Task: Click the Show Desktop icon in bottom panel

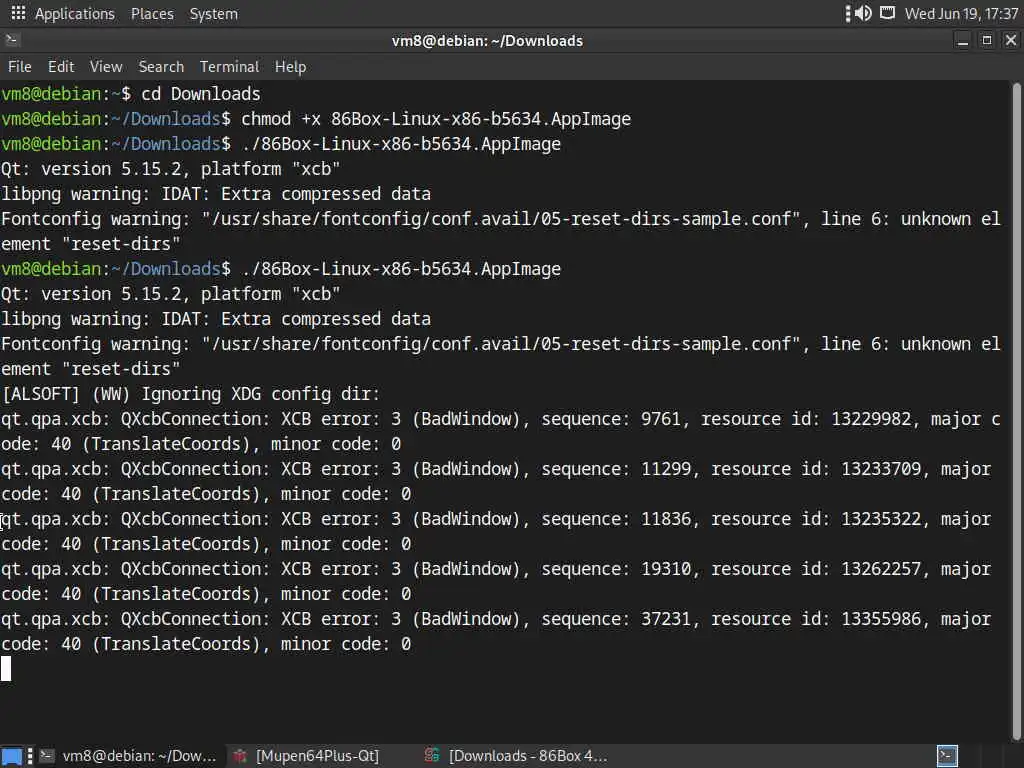Action: tap(11, 756)
